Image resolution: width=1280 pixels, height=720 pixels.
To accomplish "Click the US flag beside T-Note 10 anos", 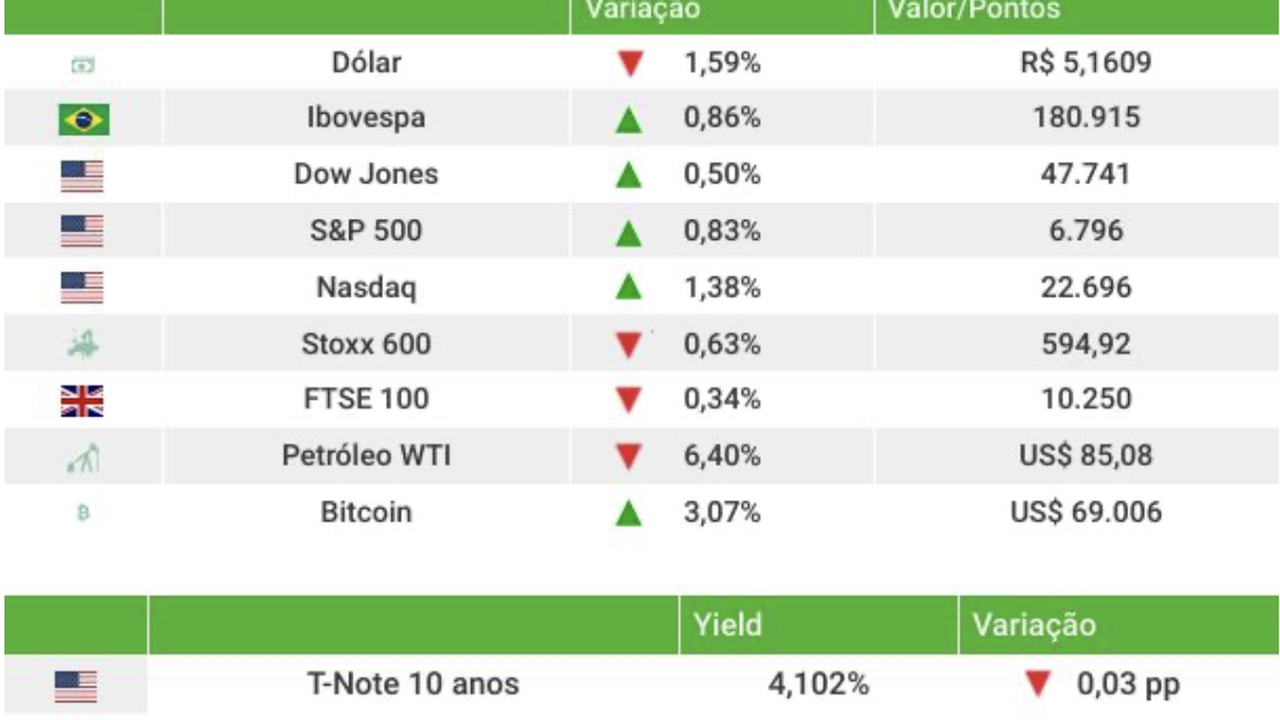I will pyautogui.click(x=76, y=686).
